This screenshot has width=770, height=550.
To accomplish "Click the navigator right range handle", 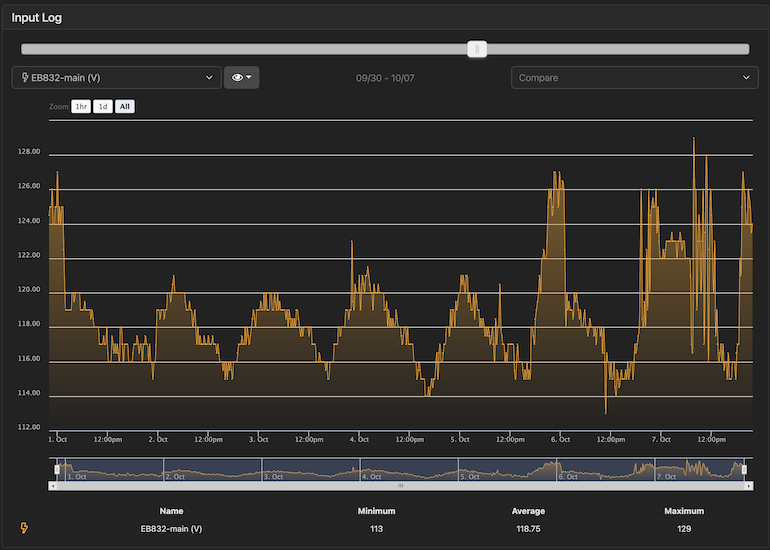I will click(744, 470).
